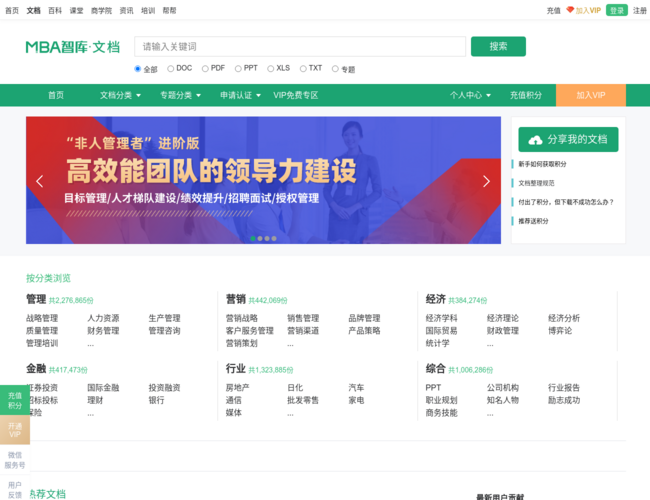This screenshot has height=500, width=650.
Task: Click the 微信服务号 side button
Action: [x=15, y=460]
